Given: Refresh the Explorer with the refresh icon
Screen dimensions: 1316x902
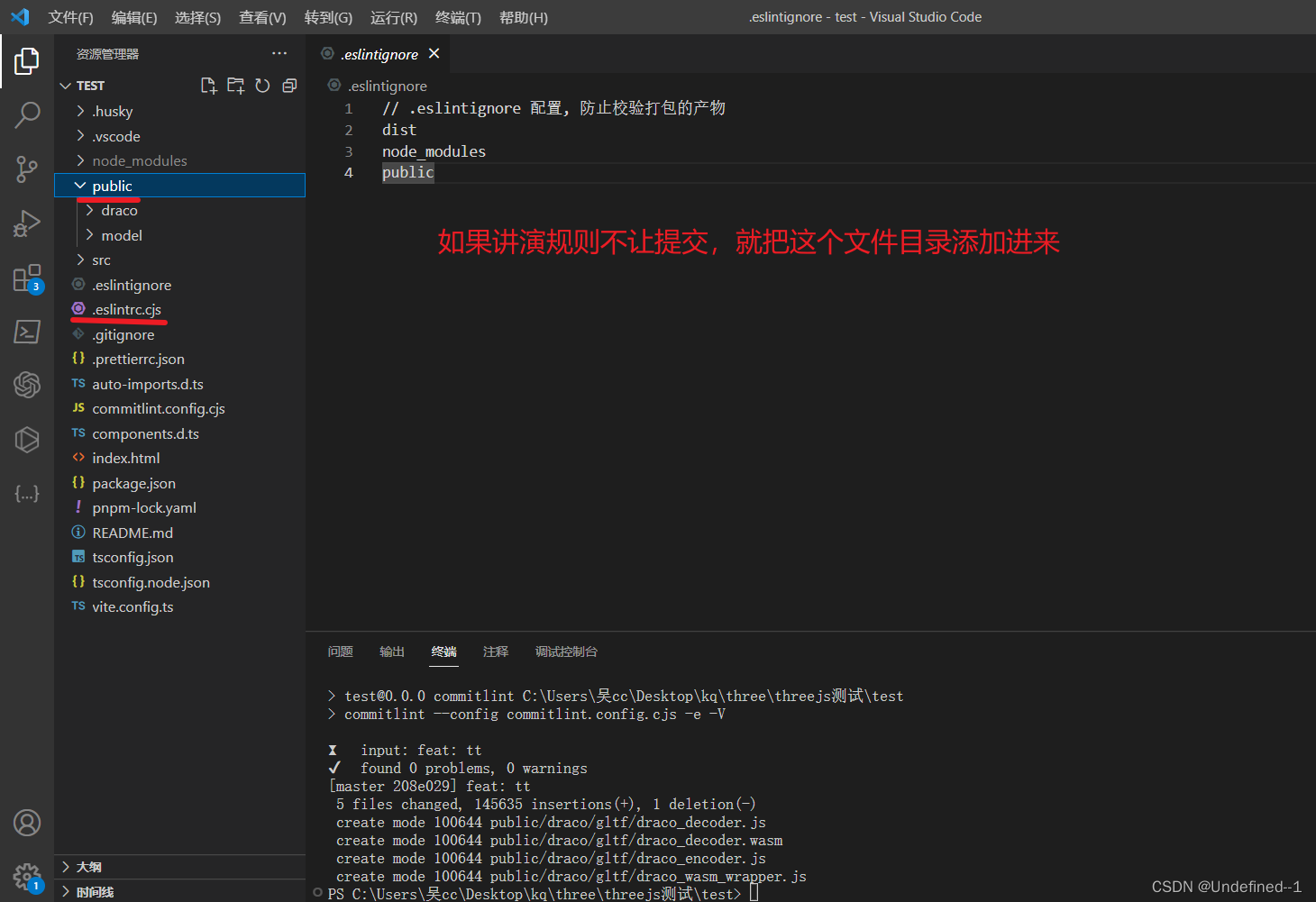Looking at the screenshot, I should pos(262,85).
